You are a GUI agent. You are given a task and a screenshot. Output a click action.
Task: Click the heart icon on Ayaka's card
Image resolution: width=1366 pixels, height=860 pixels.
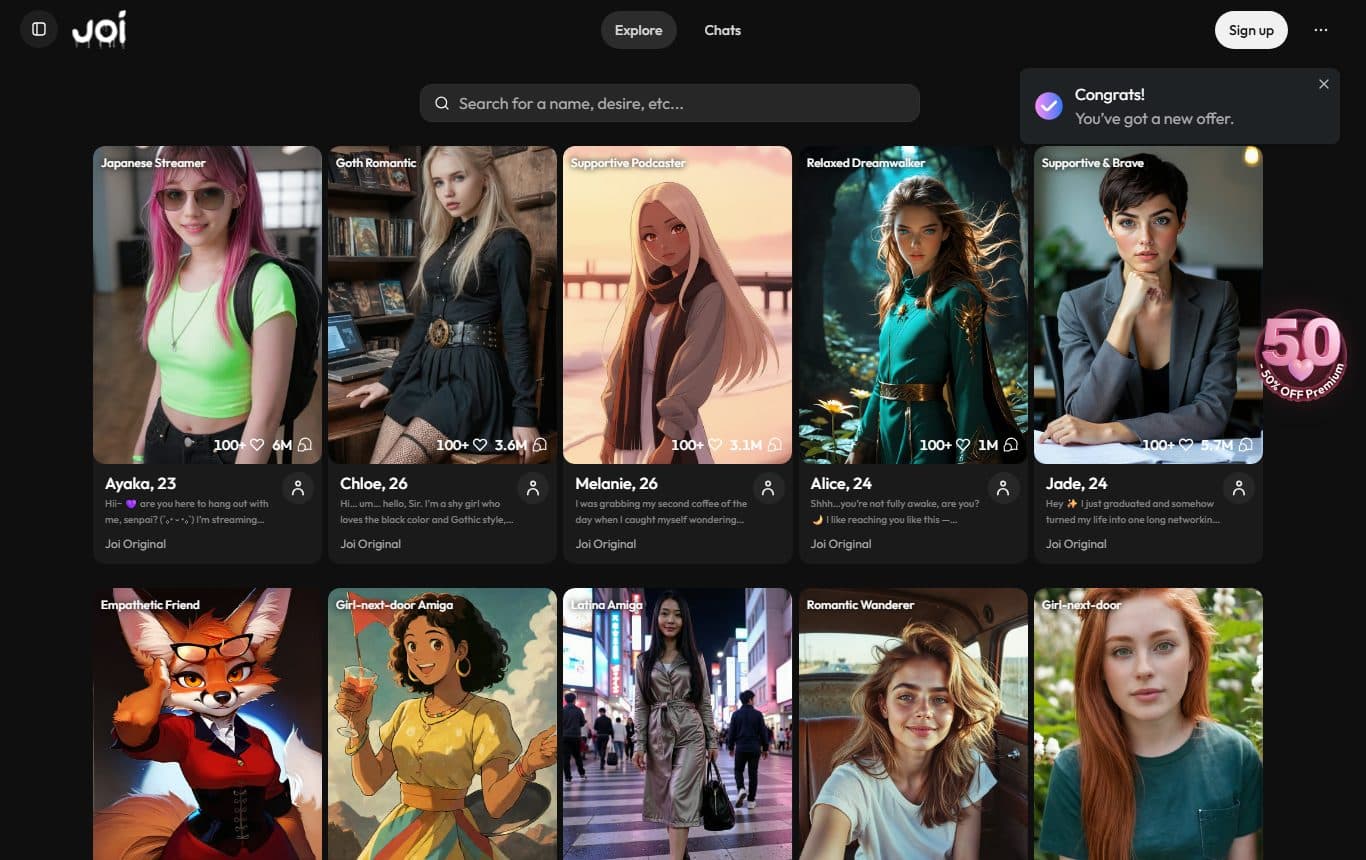click(257, 445)
